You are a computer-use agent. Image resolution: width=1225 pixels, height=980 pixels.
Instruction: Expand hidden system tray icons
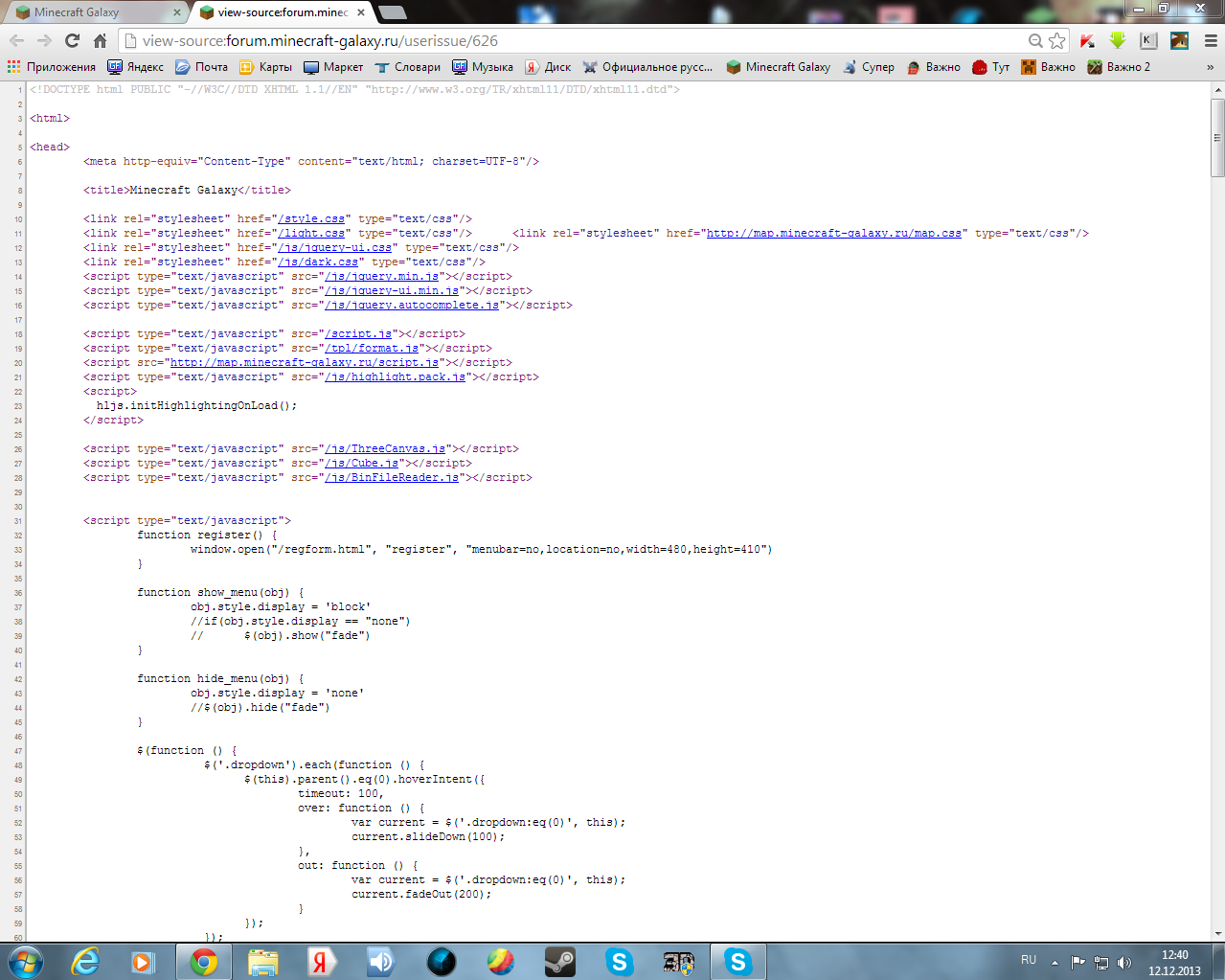pyautogui.click(x=1055, y=962)
